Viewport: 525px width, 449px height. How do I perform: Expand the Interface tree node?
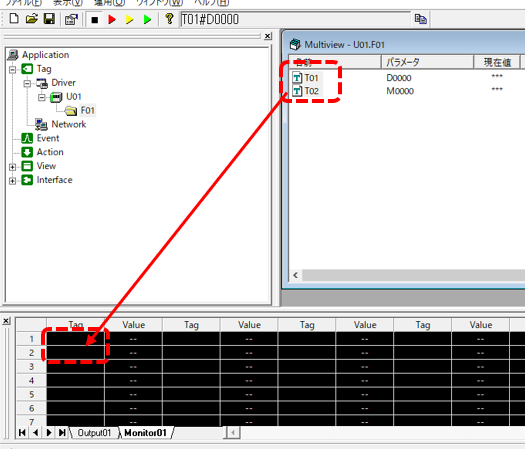tap(13, 181)
